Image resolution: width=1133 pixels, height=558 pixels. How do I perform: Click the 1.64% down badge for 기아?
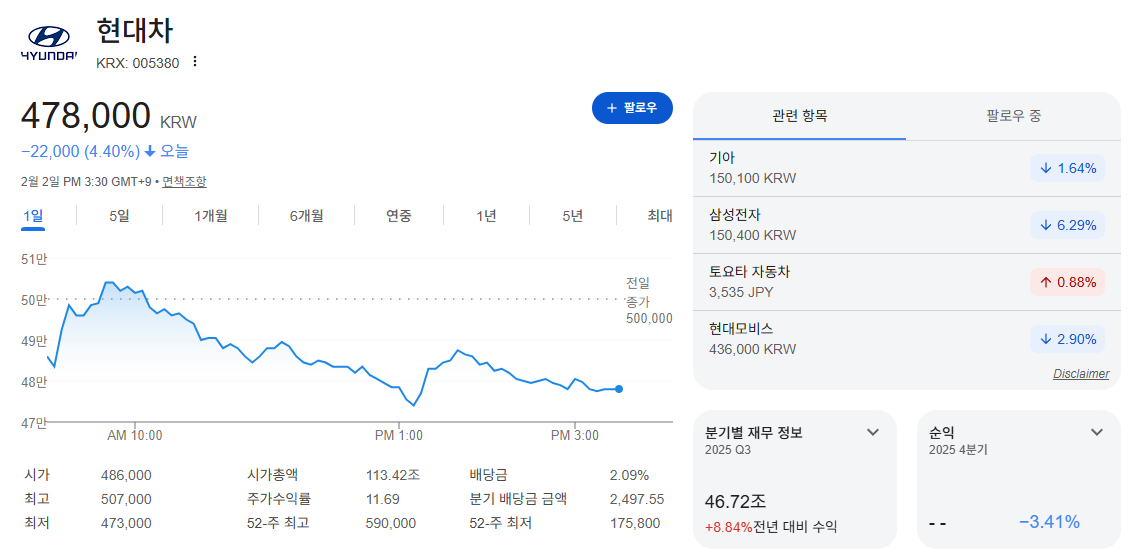coord(1068,168)
